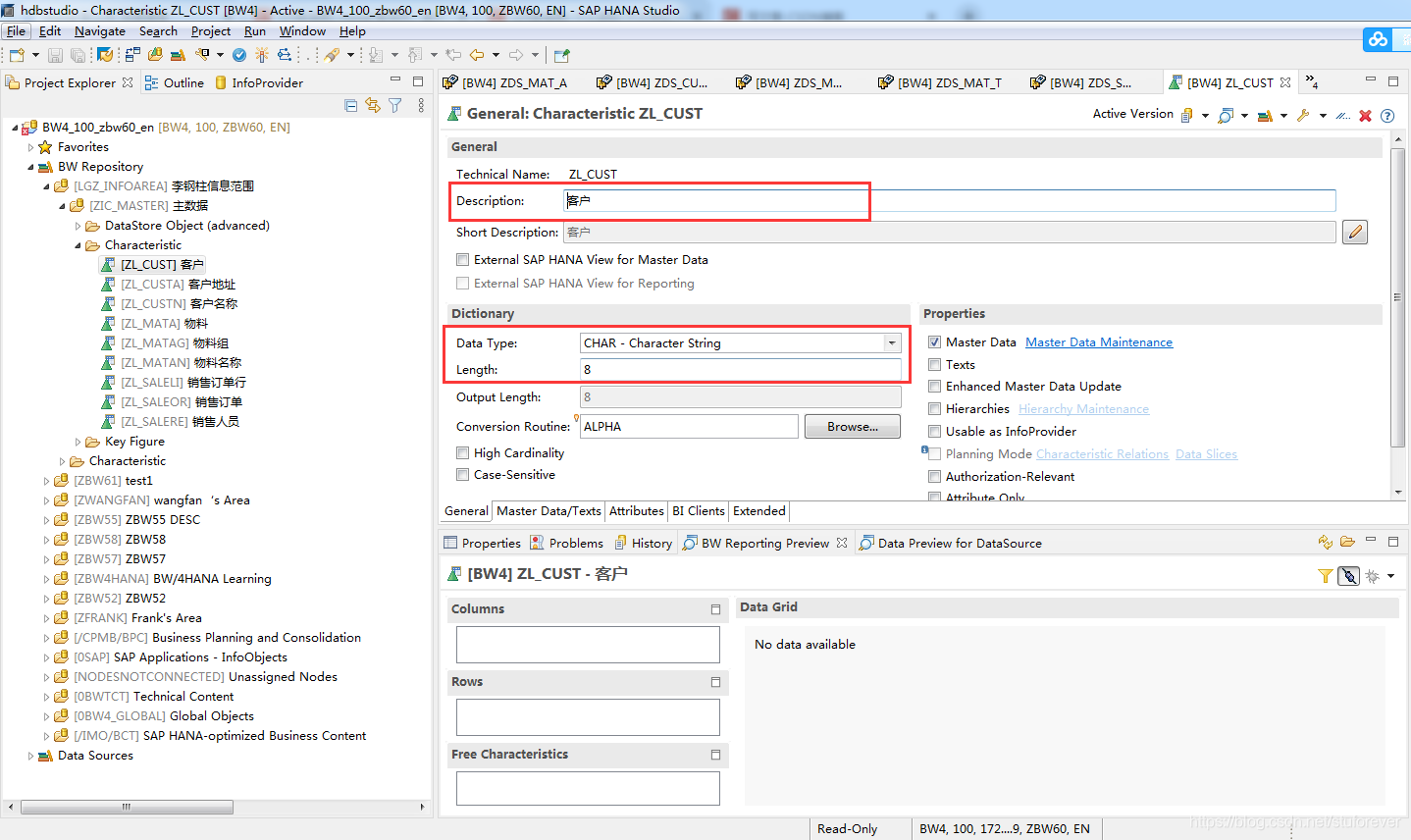The height and width of the screenshot is (840, 1411).
Task: Click the books icon in editor toolbar
Action: pos(1265,115)
